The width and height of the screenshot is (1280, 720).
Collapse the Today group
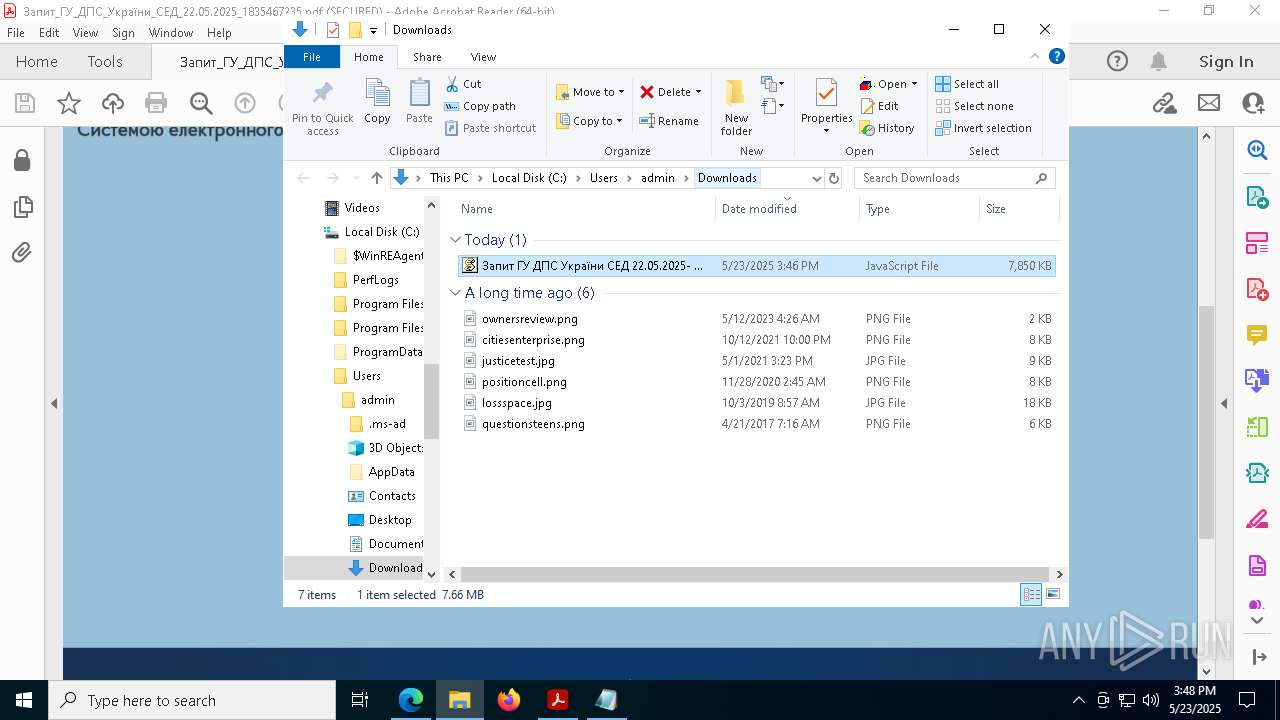(x=455, y=240)
